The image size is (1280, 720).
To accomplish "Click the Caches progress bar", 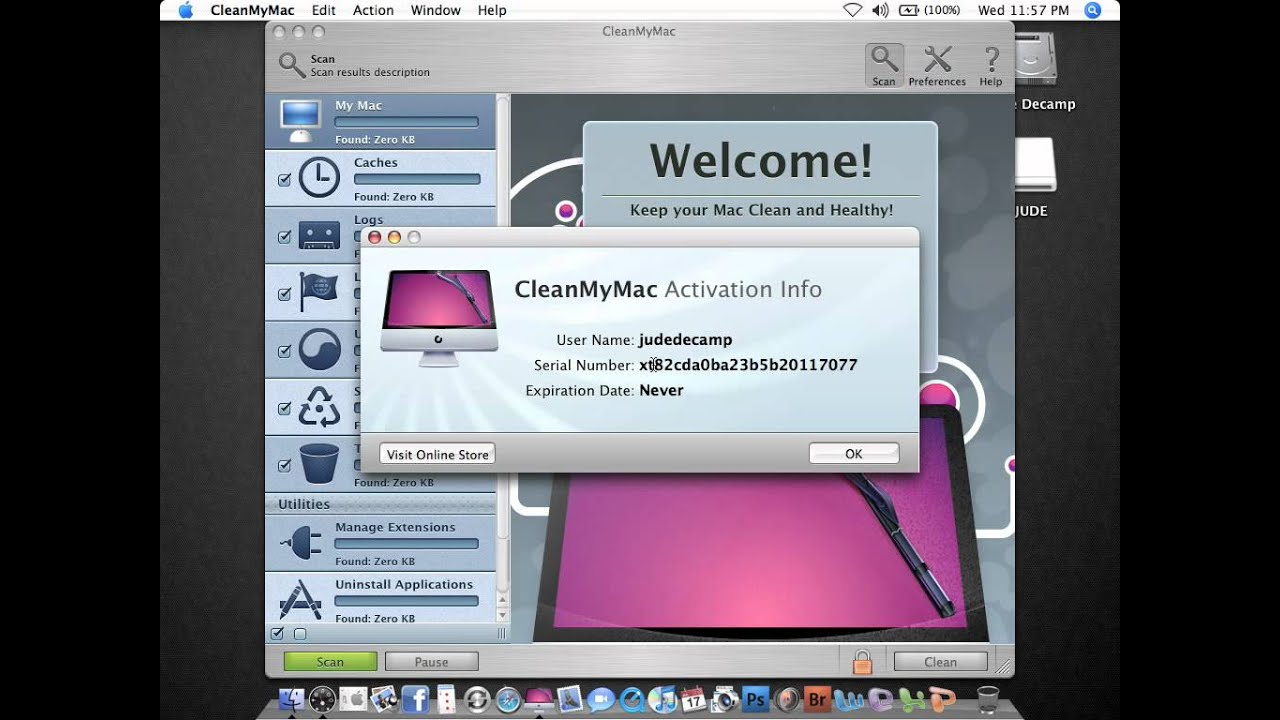I will pyautogui.click(x=417, y=180).
